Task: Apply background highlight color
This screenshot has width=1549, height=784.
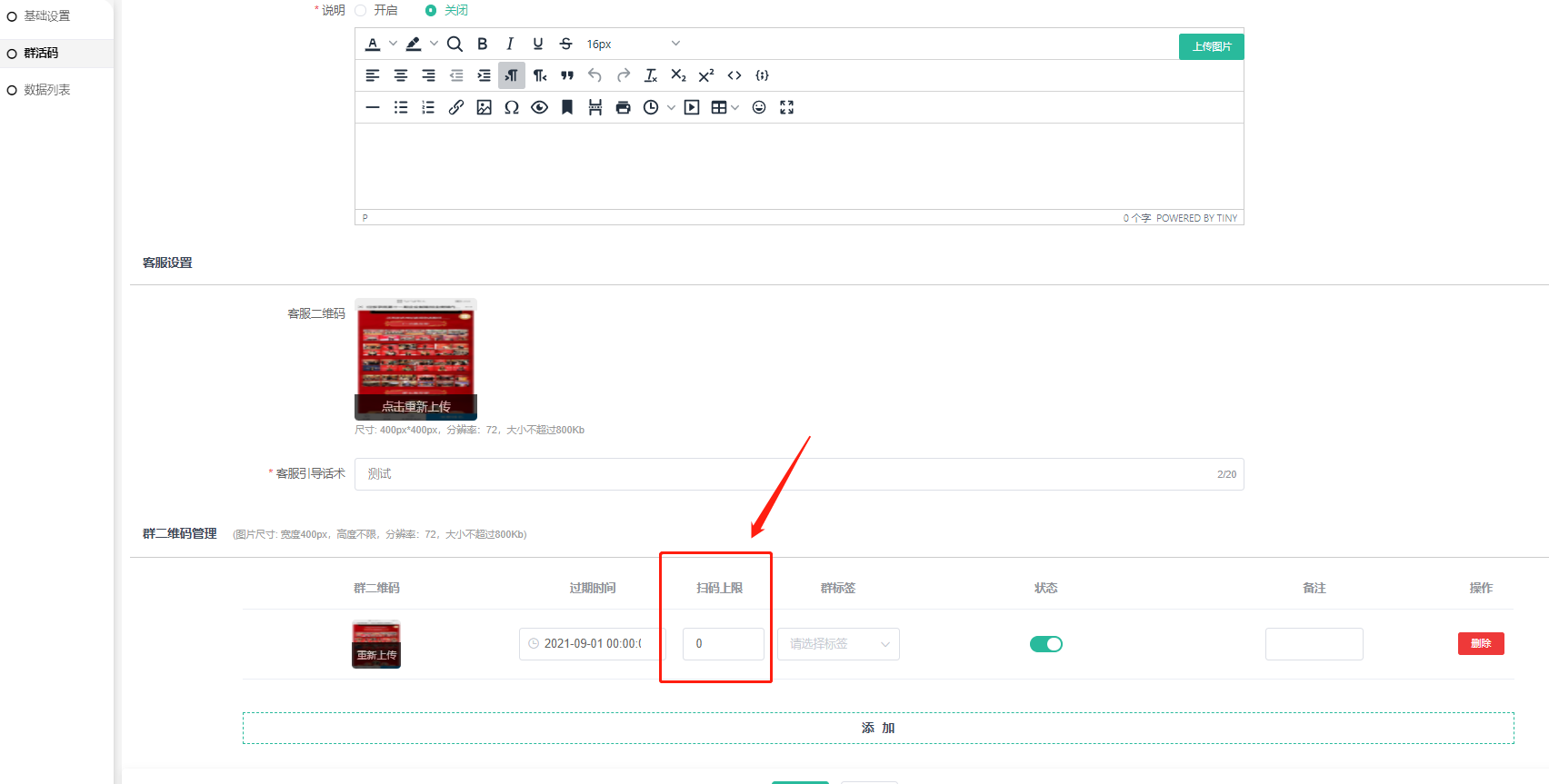Action: 414,44
